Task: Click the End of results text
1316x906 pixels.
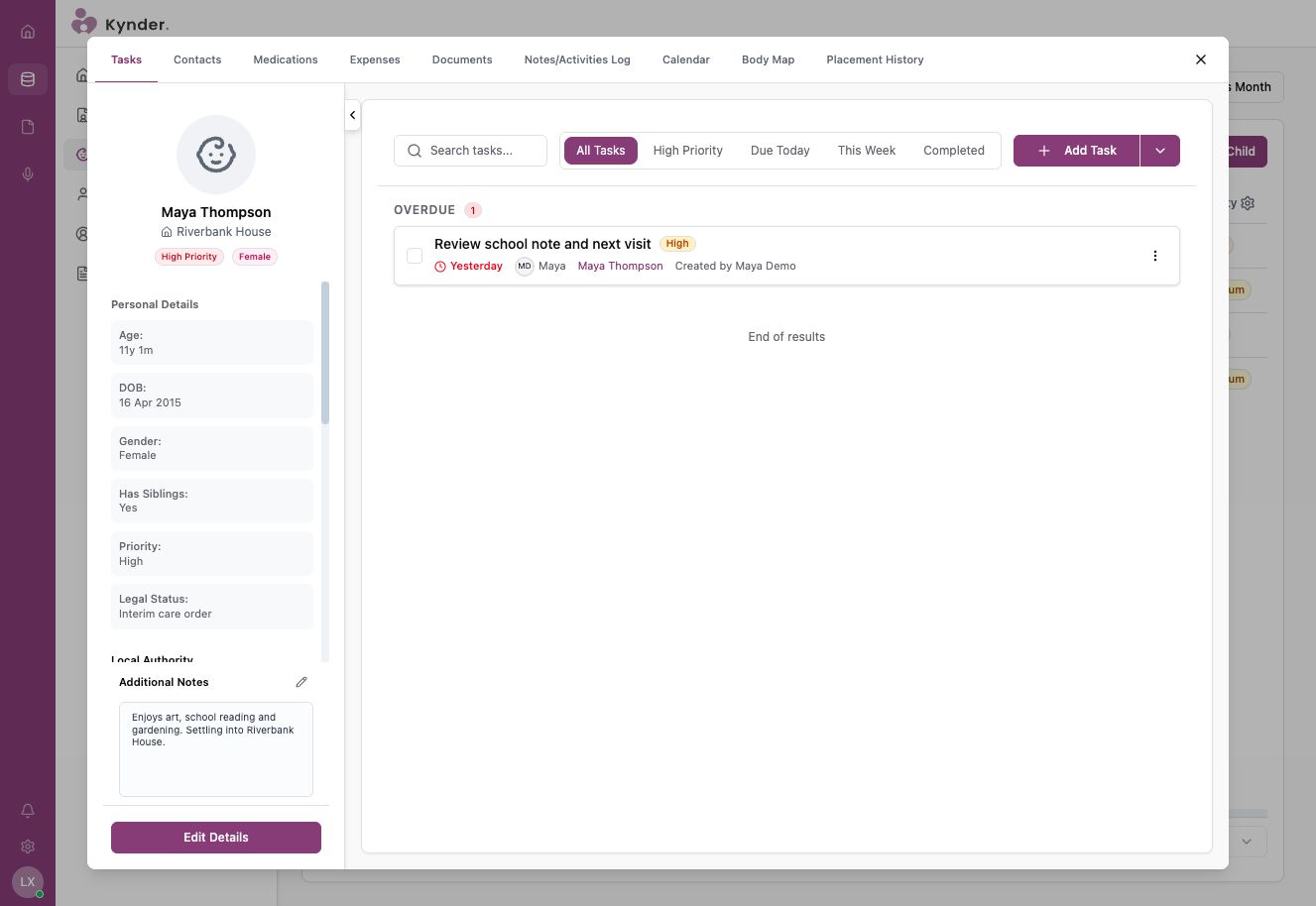Action: pos(786,337)
